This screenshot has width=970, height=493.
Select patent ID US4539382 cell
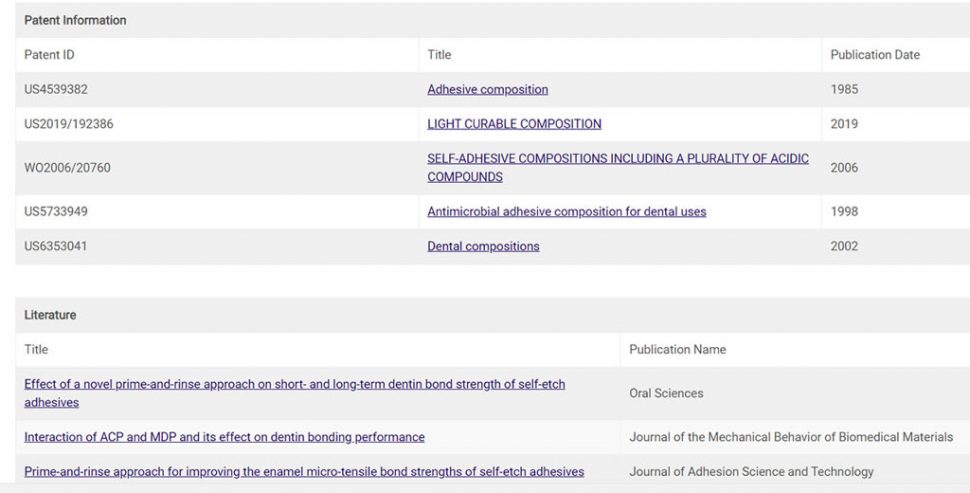point(56,90)
